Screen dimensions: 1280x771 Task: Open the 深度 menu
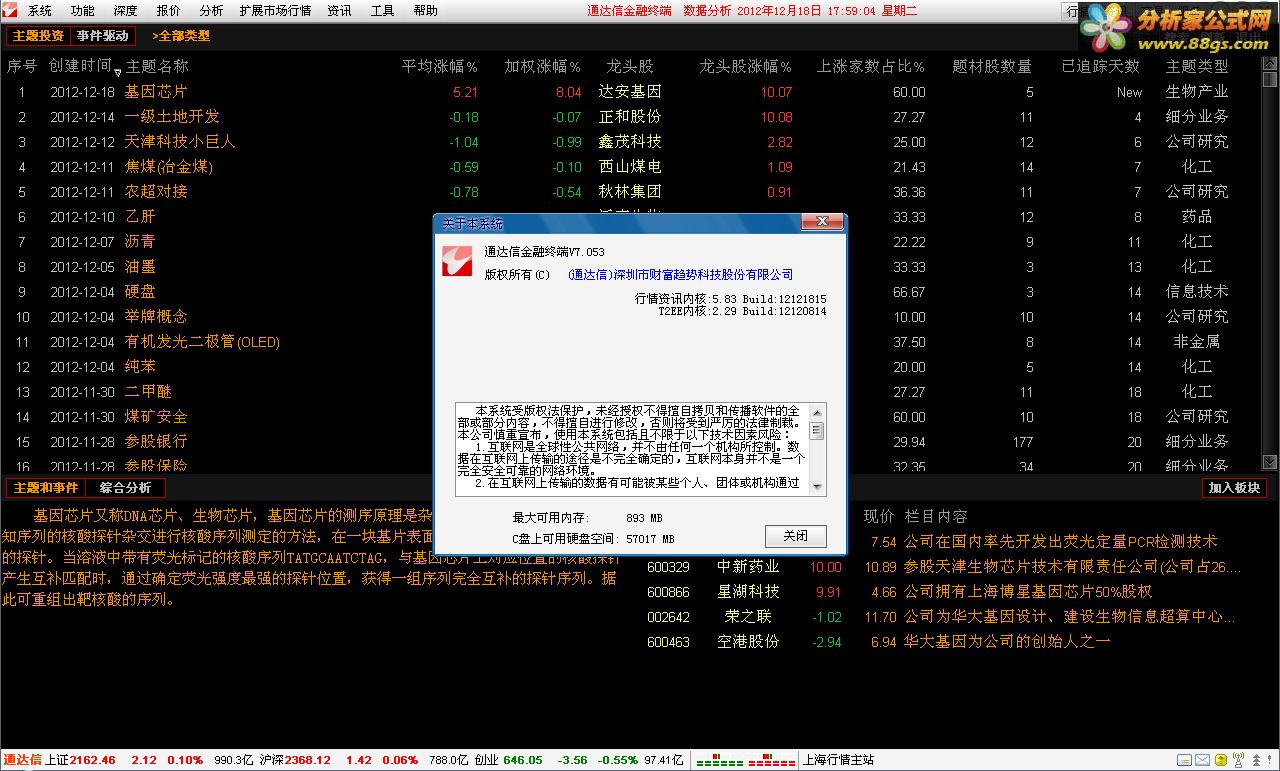[x=125, y=11]
